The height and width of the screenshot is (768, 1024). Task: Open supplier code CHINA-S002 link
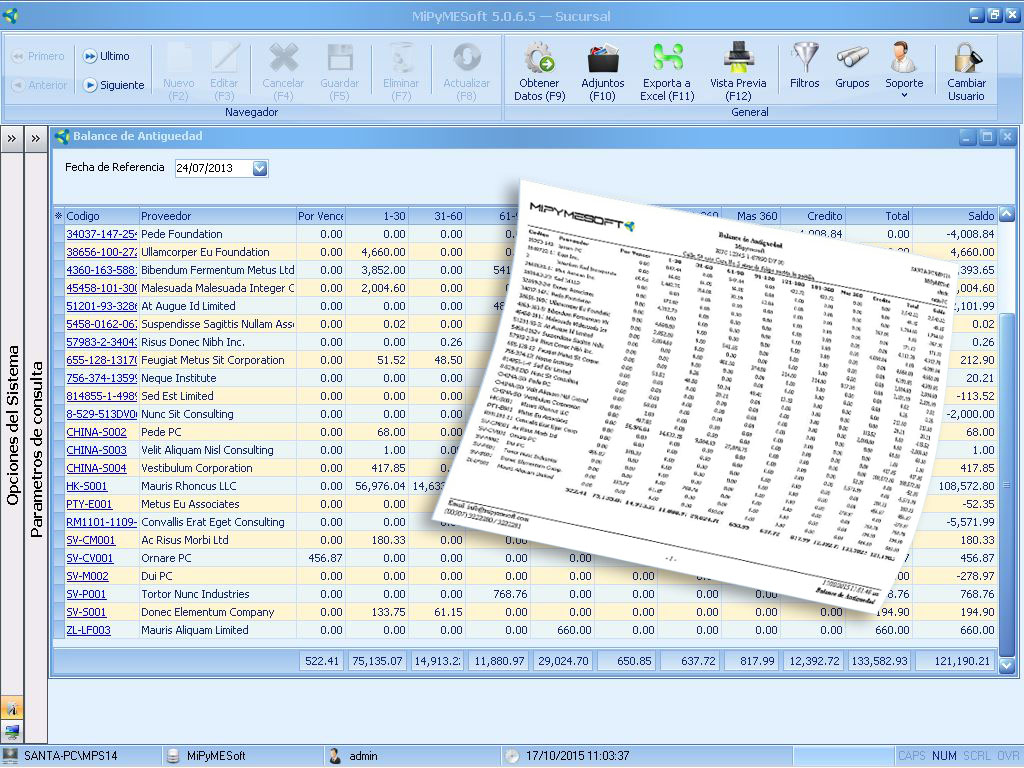[97, 432]
